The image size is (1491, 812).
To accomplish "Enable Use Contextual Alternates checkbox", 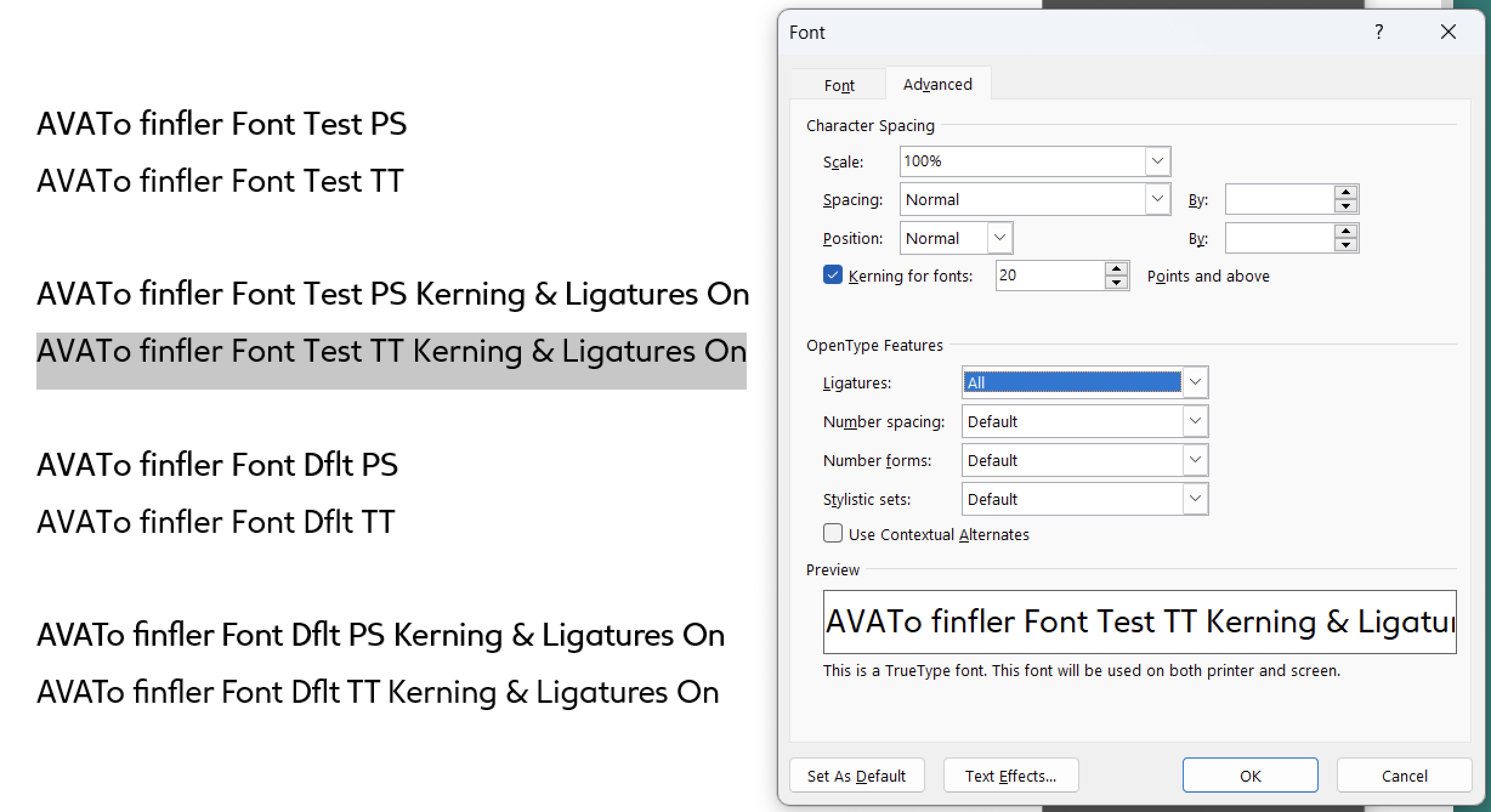I will click(x=832, y=533).
